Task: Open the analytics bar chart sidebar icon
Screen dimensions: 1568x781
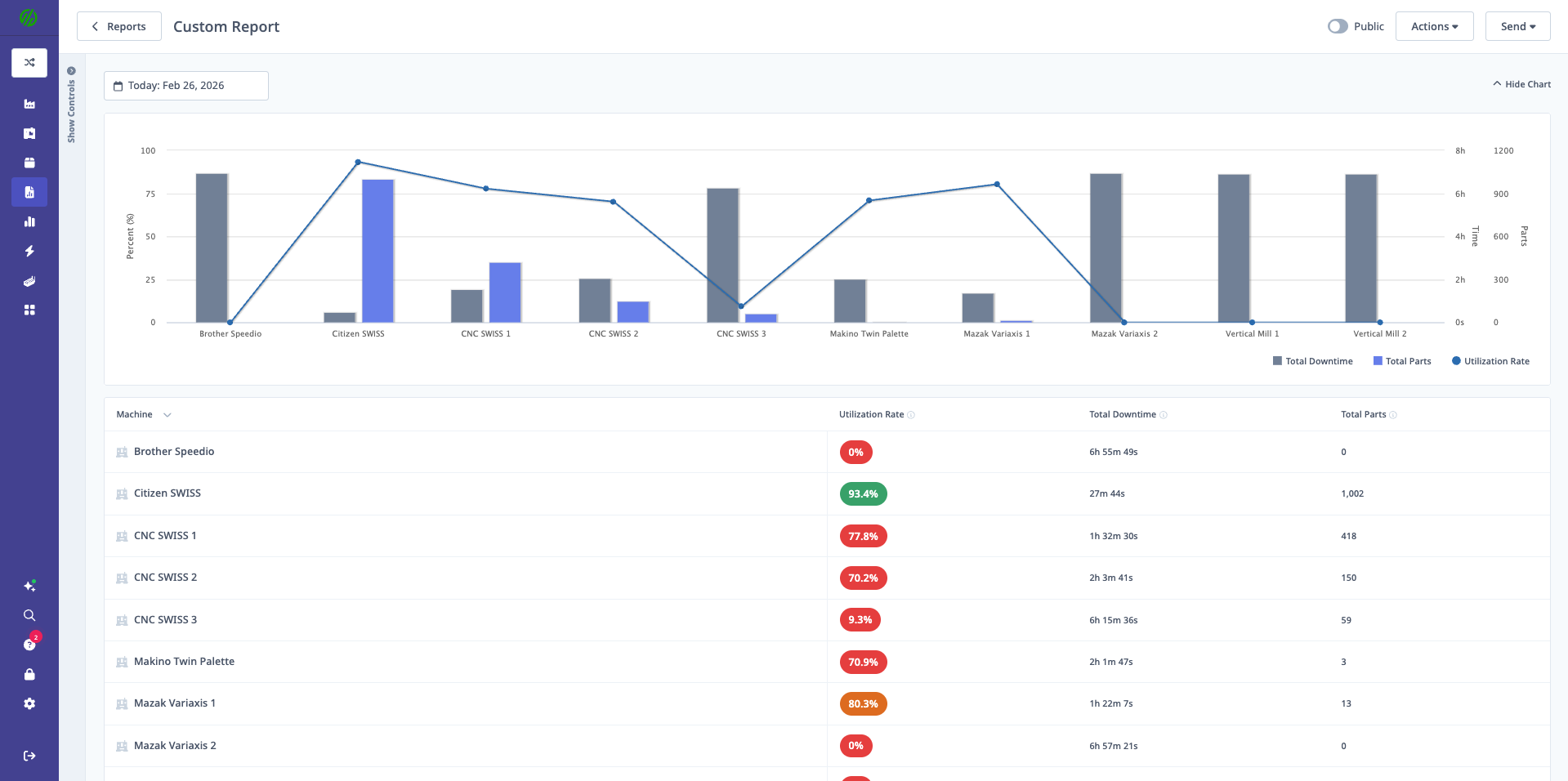Action: pyautogui.click(x=29, y=221)
